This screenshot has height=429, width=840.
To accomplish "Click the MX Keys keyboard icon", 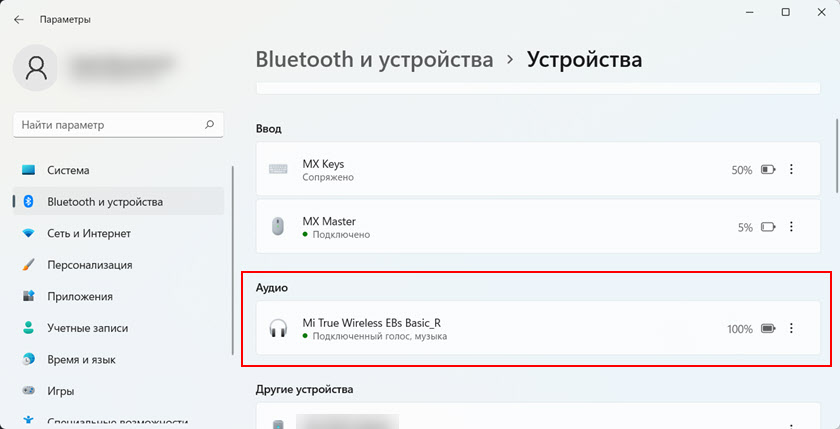I will [278, 170].
